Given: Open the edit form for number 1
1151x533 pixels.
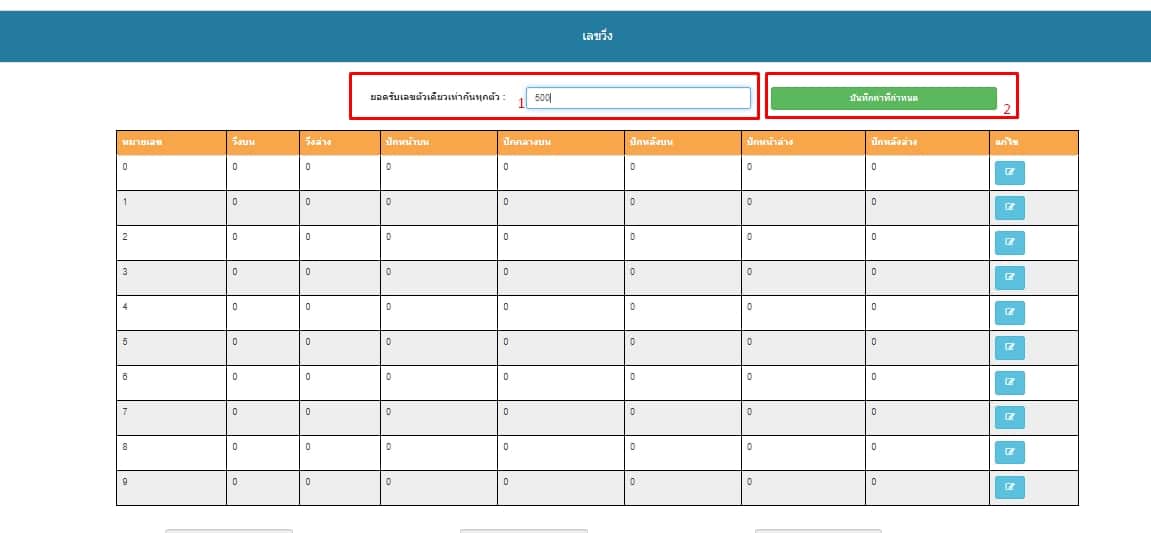Looking at the screenshot, I should [1009, 208].
